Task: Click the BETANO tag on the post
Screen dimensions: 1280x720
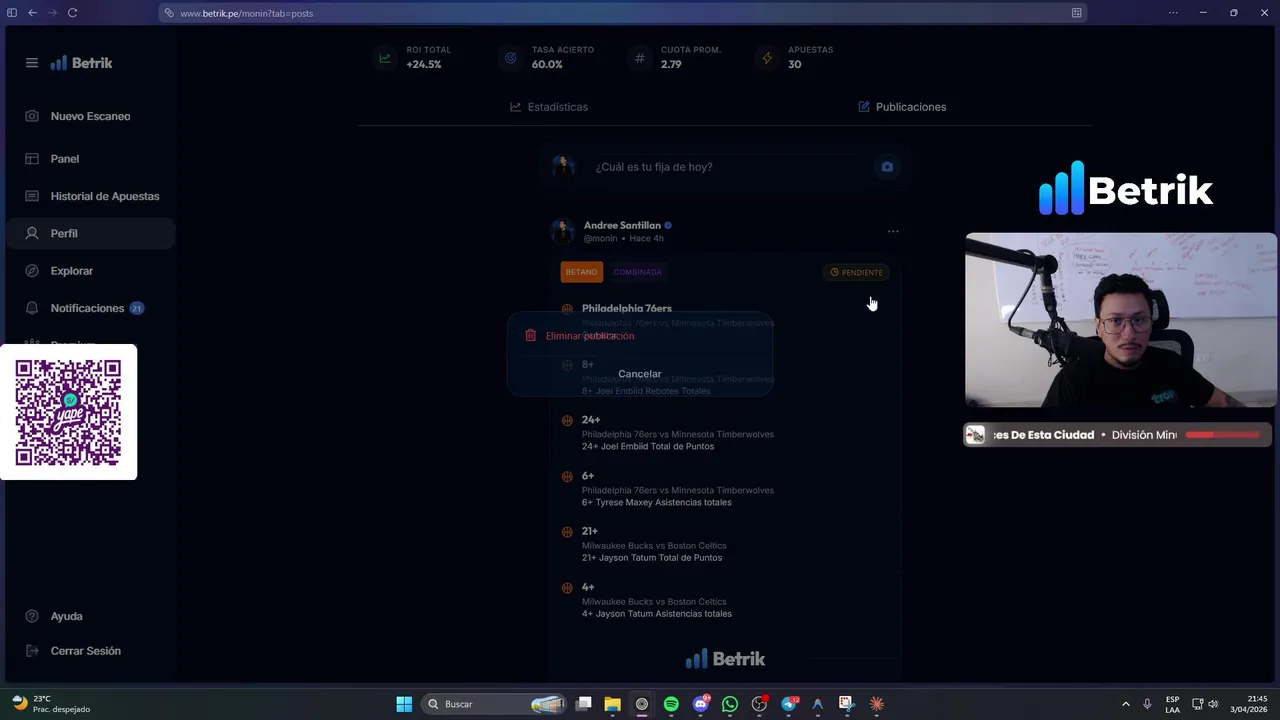Action: 582,272
